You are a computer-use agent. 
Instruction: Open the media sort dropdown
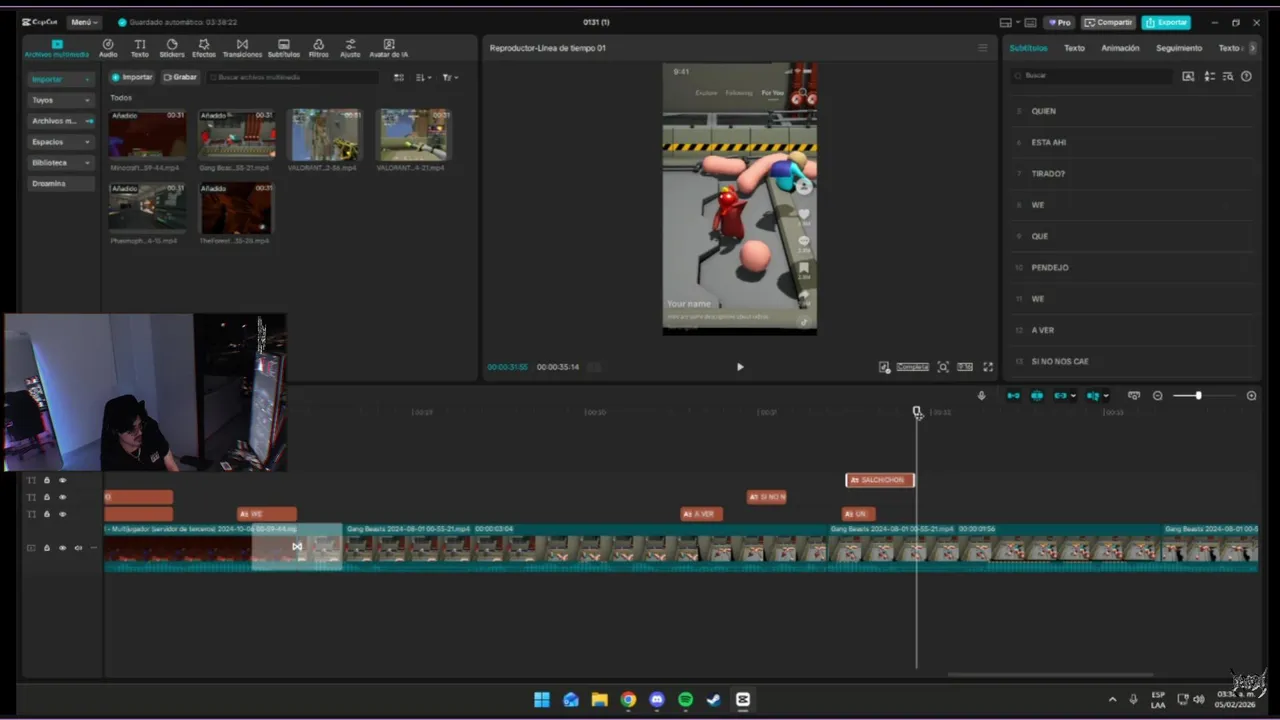click(424, 77)
